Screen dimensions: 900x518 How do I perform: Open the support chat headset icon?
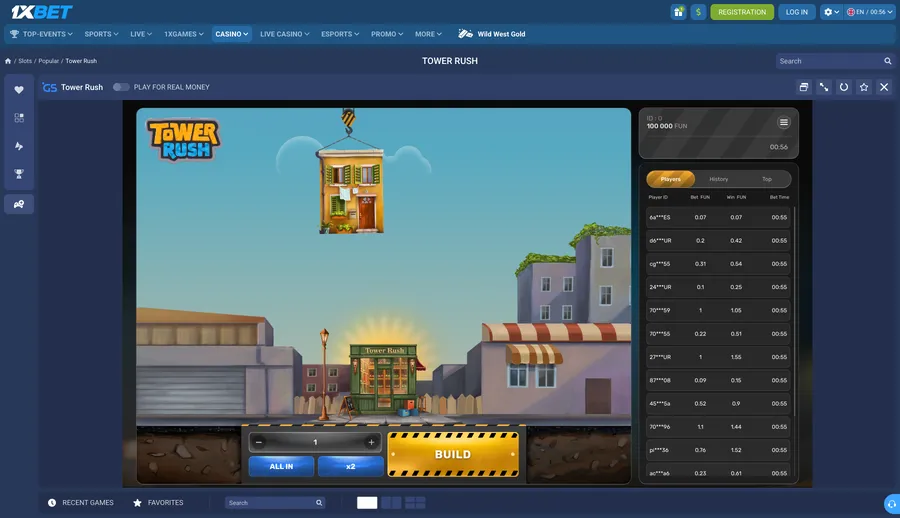click(x=891, y=504)
